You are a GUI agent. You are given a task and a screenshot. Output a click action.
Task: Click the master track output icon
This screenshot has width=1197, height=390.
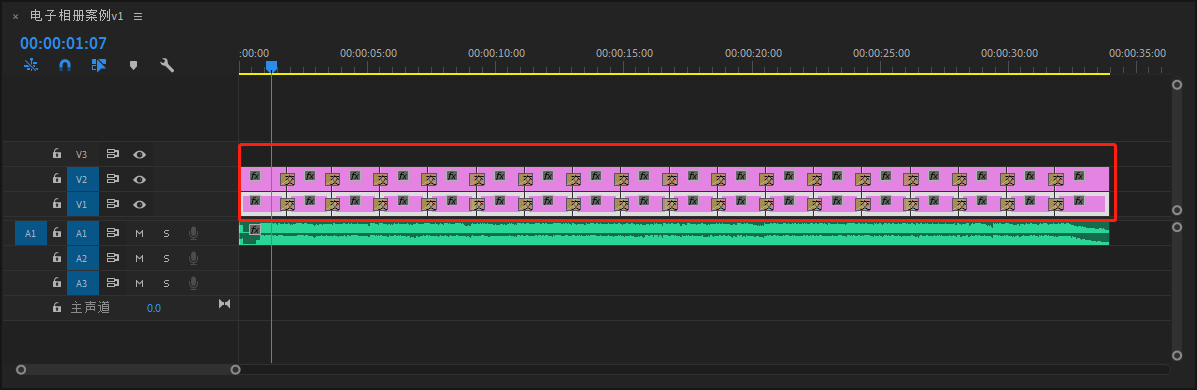pos(224,304)
